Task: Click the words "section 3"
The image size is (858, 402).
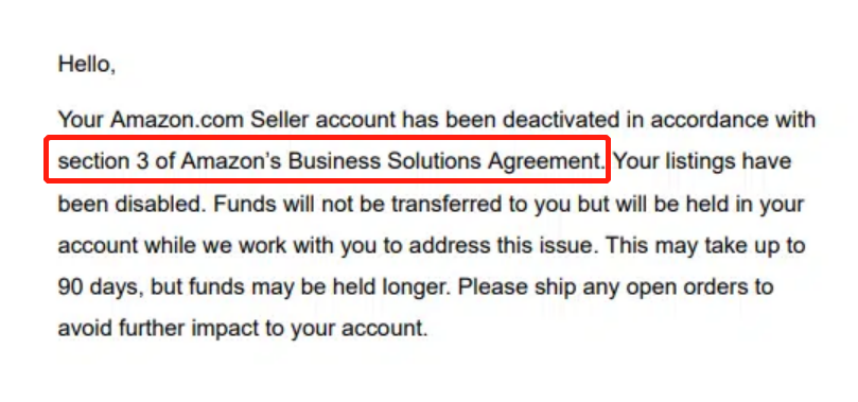Action: pos(95,160)
